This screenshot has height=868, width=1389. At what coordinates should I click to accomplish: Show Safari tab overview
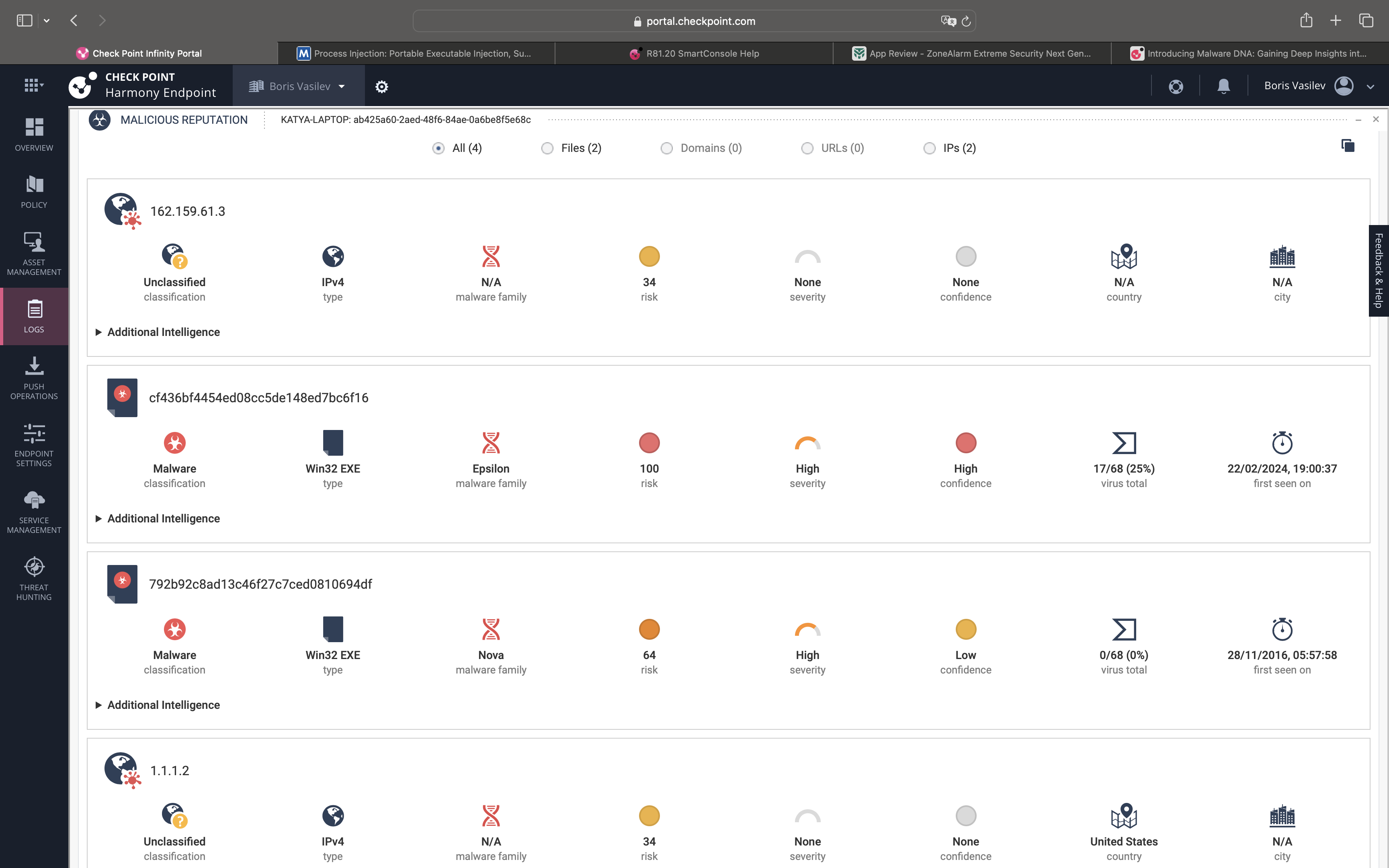(1366, 20)
